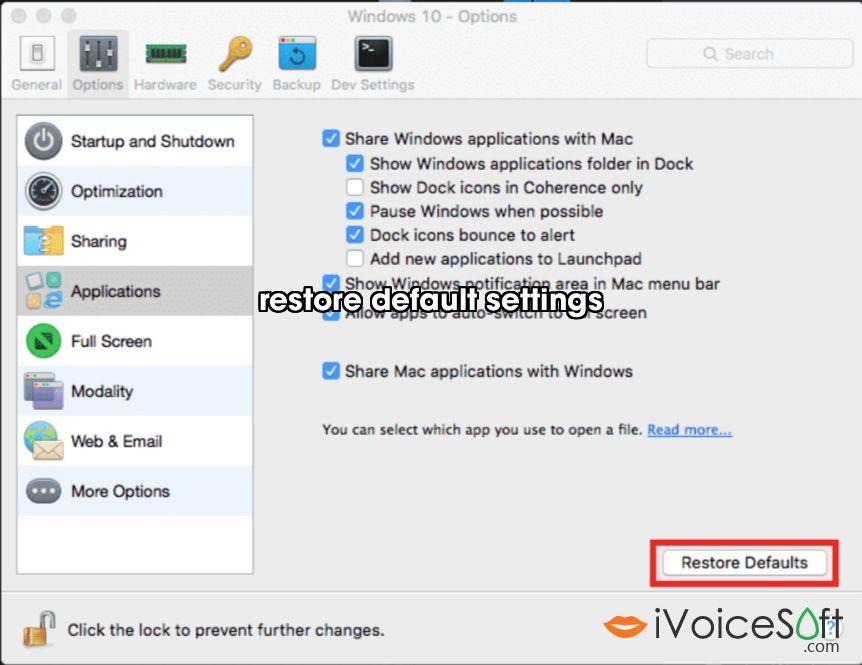Switch to the Security key icon
The width and height of the screenshot is (862, 665).
(x=235, y=63)
